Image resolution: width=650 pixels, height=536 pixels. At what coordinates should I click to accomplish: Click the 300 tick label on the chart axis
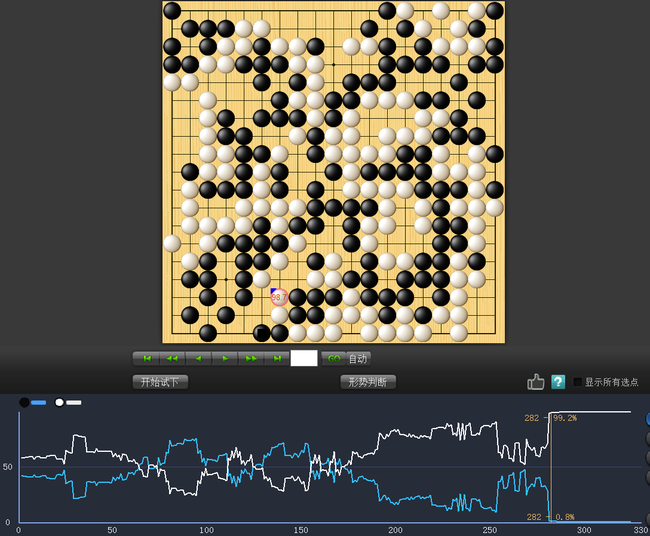(584, 530)
